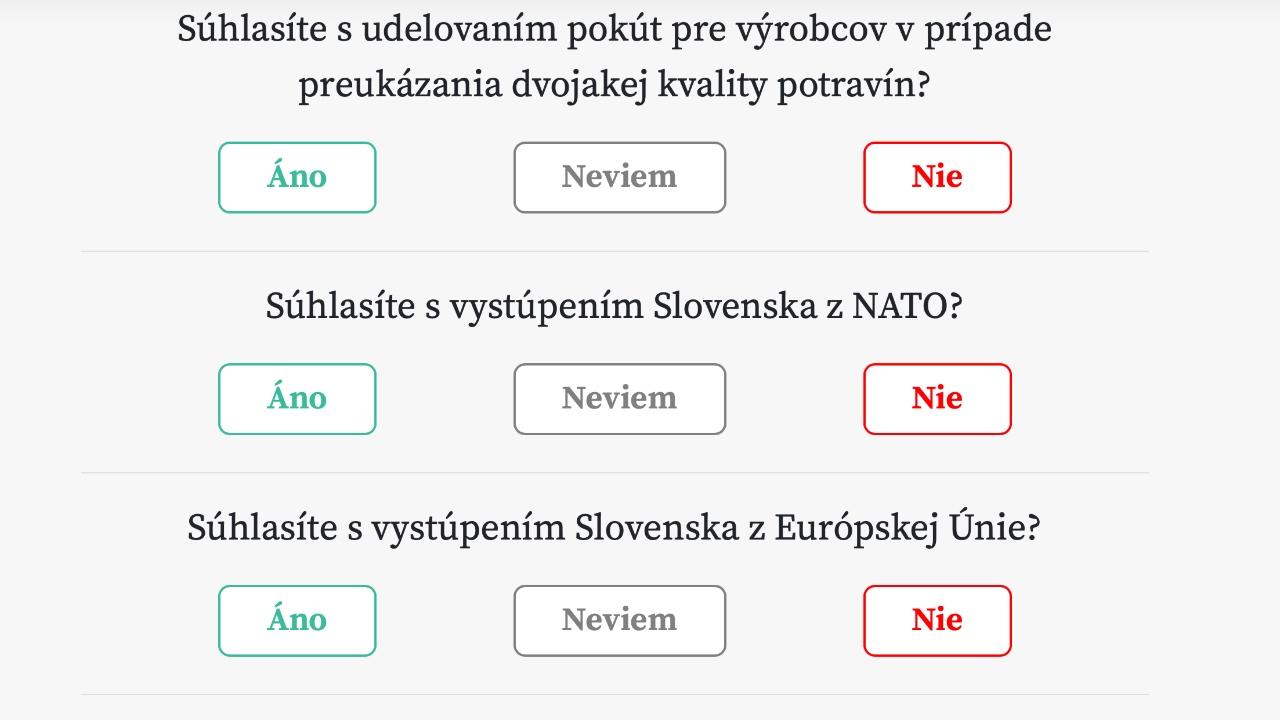The width and height of the screenshot is (1280, 720).
Task: Click the question about dvojaká kvalita potravín
Action: (x=613, y=57)
